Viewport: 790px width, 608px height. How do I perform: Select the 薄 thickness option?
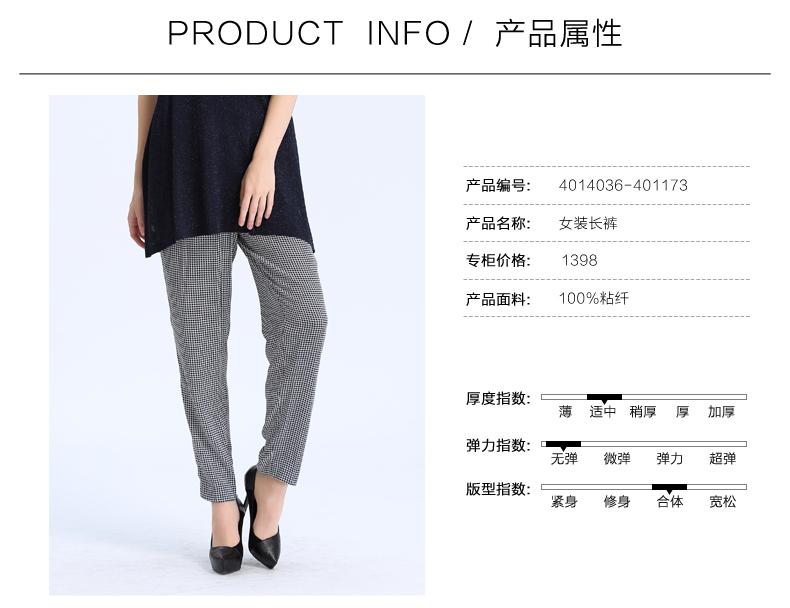565,412
